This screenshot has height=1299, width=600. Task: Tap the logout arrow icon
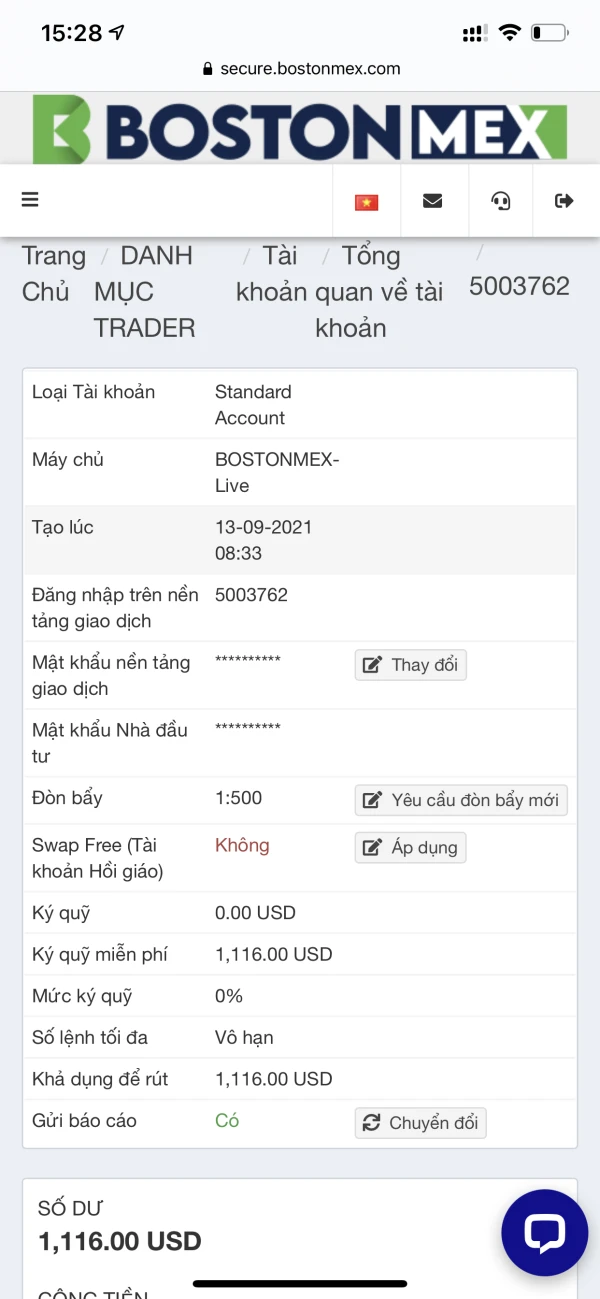pos(565,201)
